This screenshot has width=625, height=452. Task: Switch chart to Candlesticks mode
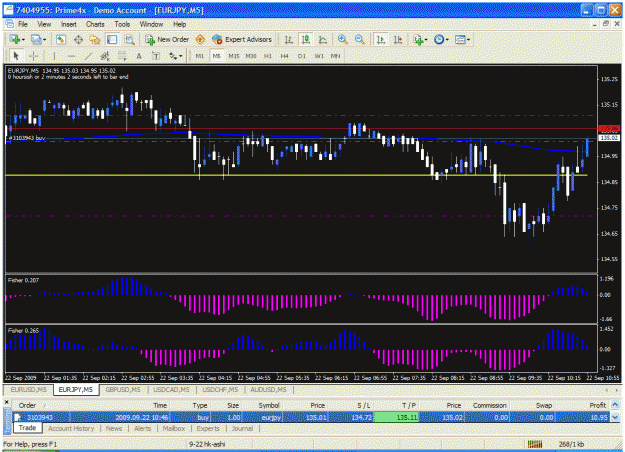306,39
